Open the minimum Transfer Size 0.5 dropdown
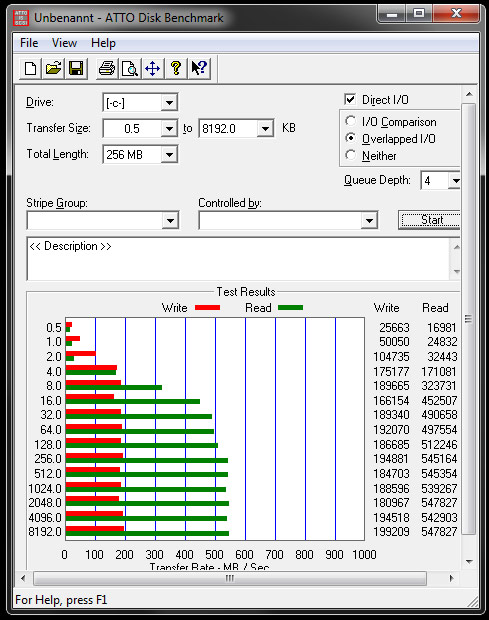 tap(169, 129)
